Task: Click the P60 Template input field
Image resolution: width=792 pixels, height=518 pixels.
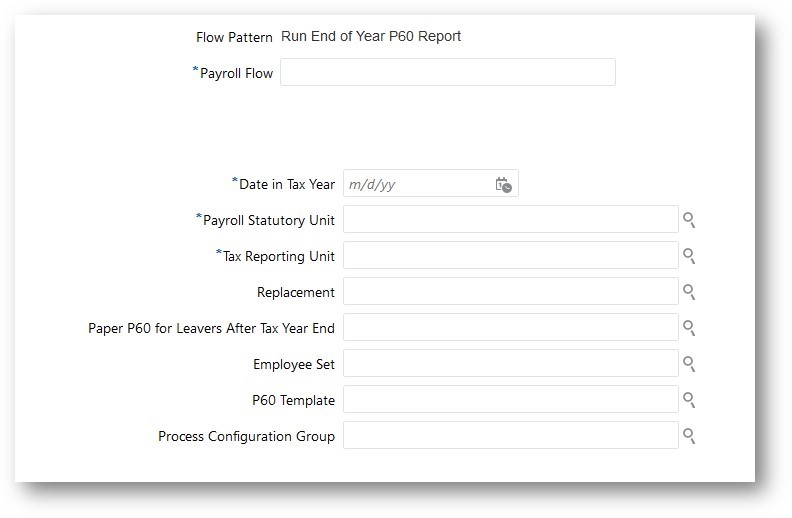Action: [510, 400]
